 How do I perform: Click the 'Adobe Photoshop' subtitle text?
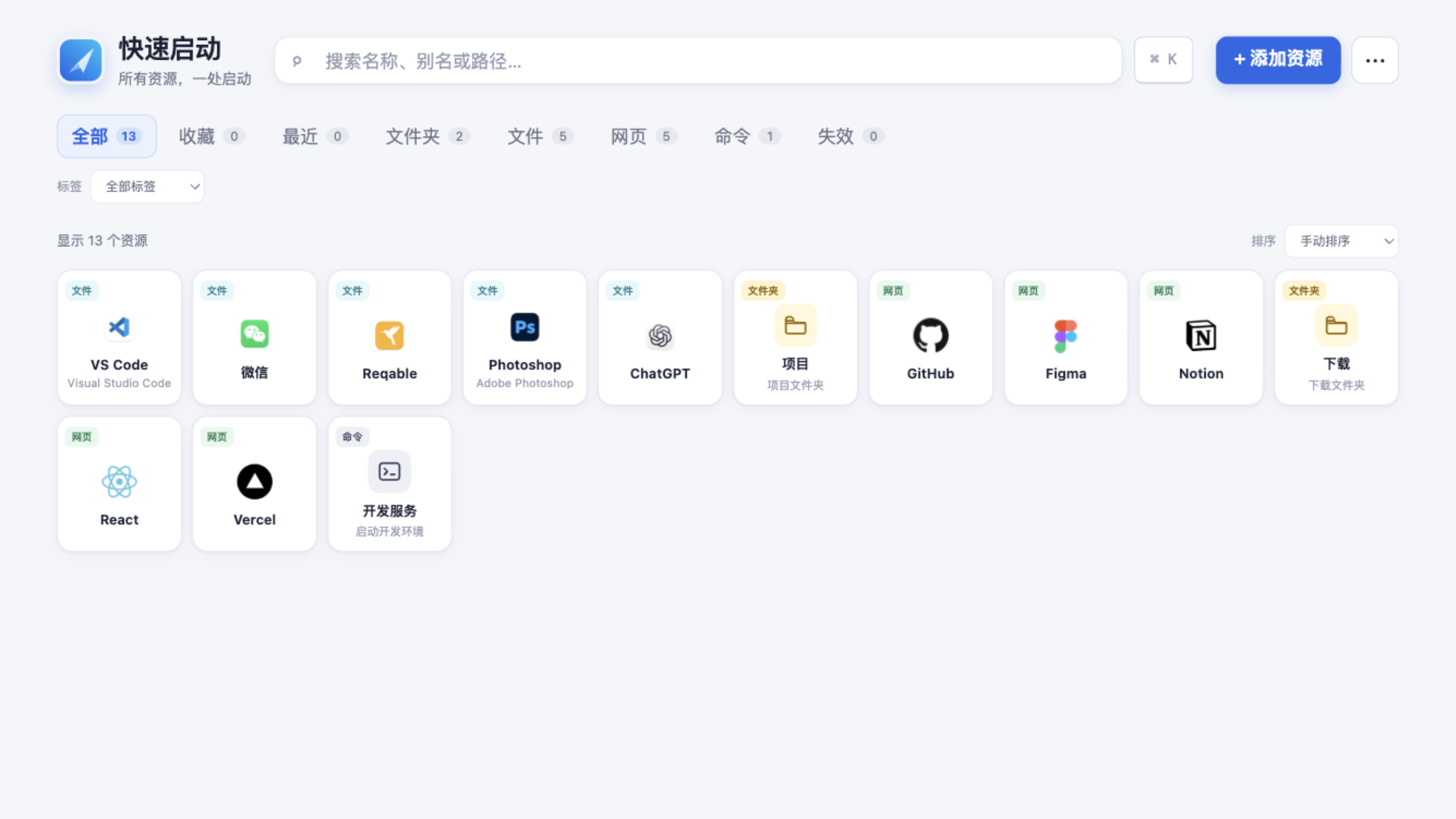point(524,383)
